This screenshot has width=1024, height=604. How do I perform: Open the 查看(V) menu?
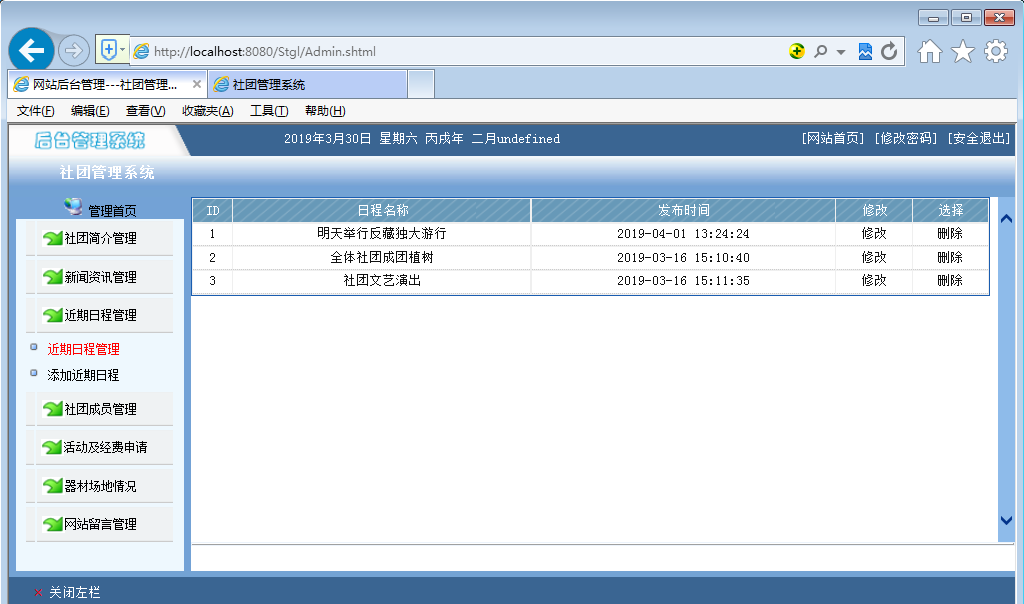click(x=145, y=111)
